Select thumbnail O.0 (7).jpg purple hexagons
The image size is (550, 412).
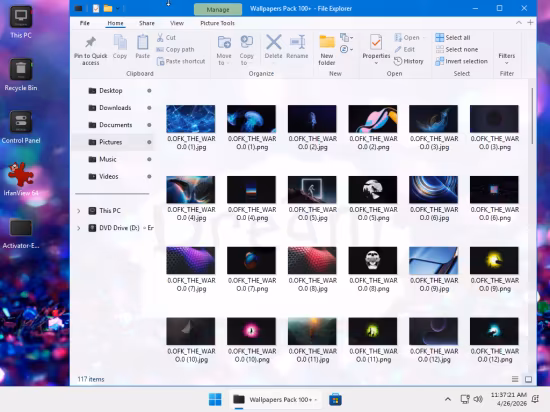tap(191, 261)
